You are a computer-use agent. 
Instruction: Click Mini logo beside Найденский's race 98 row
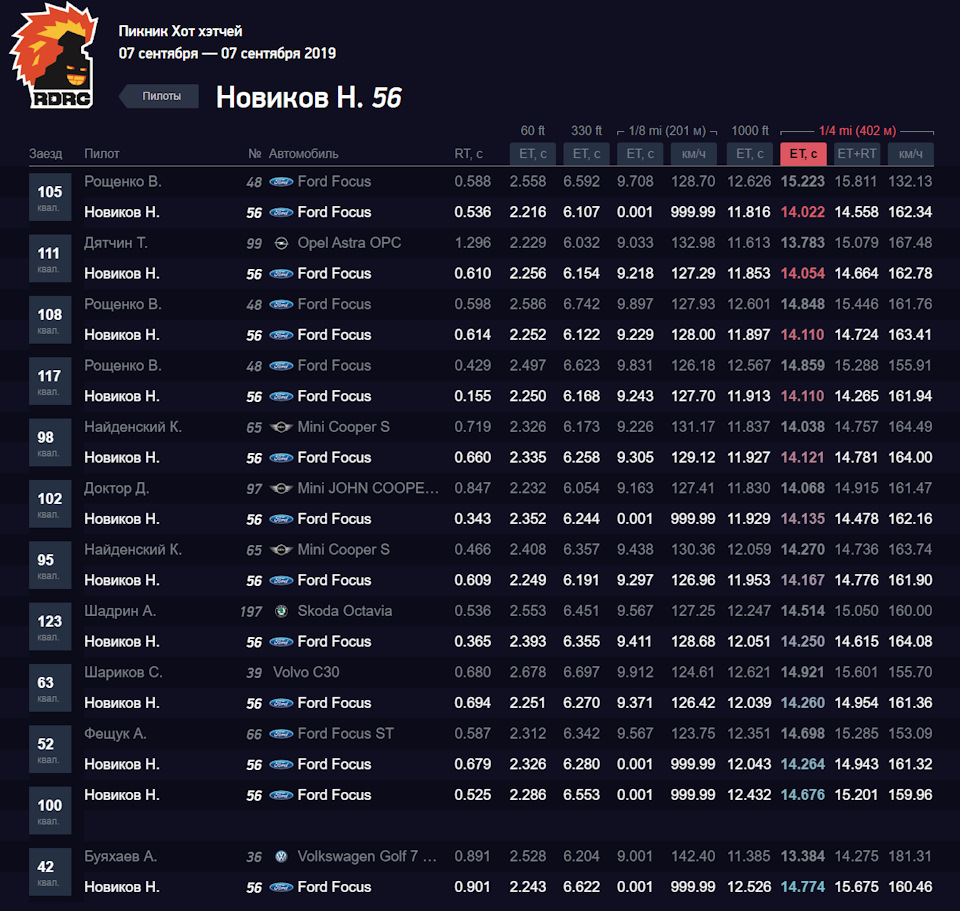(281, 427)
